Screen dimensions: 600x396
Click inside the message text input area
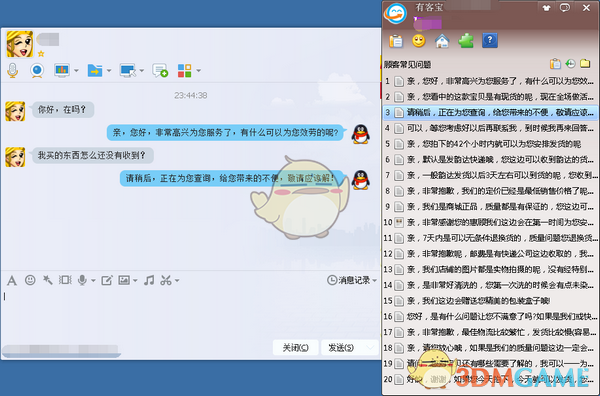pyautogui.click(x=190, y=313)
